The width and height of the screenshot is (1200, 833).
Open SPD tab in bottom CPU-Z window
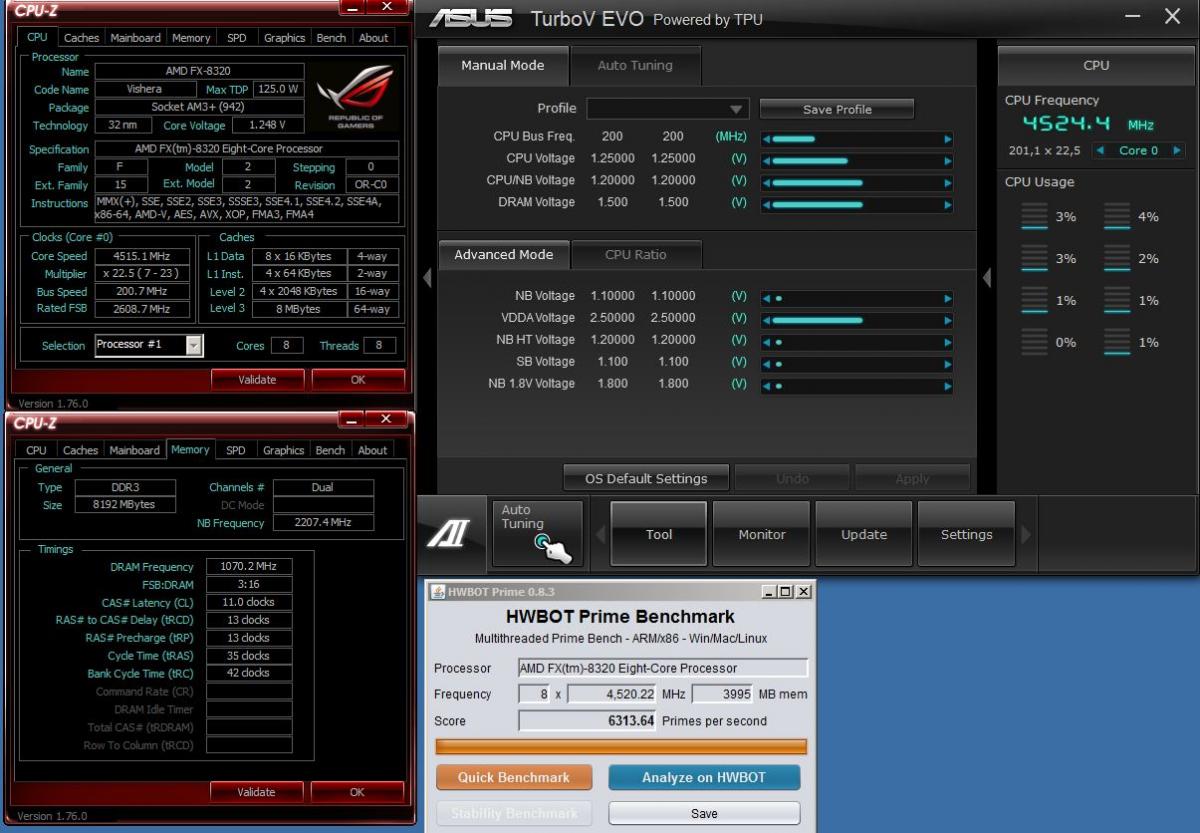(x=236, y=450)
